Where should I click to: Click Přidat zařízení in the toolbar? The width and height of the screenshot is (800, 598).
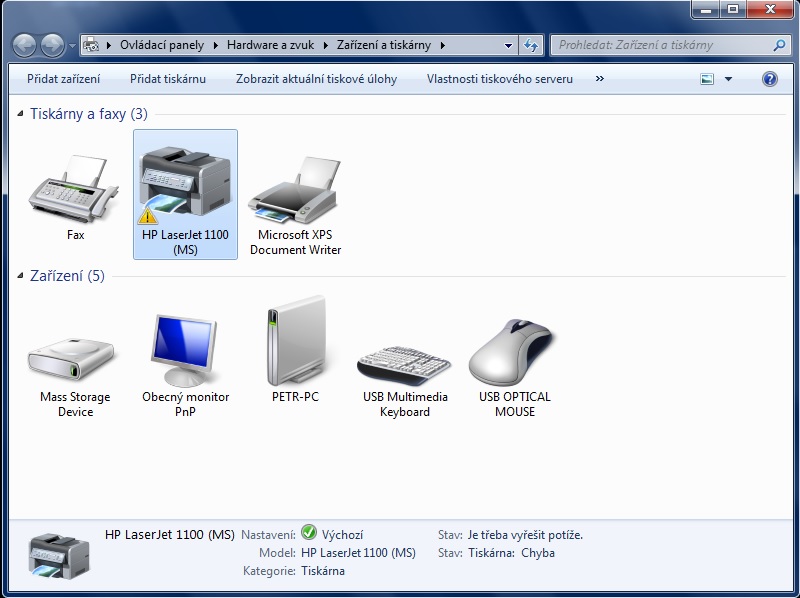(x=63, y=79)
